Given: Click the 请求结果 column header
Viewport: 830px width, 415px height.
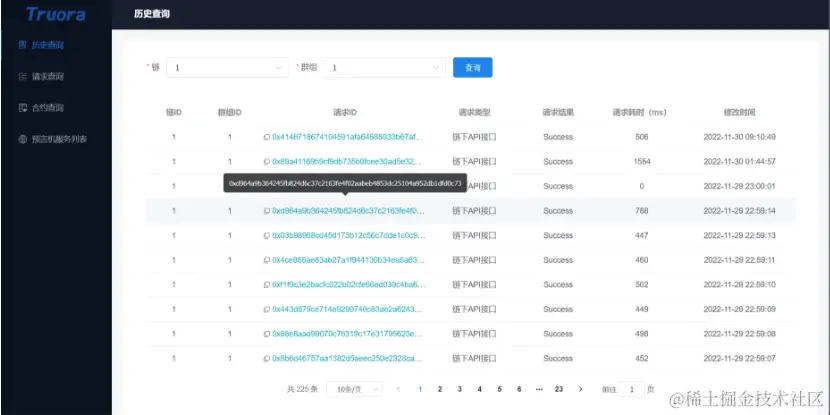Looking at the screenshot, I should (558, 113).
